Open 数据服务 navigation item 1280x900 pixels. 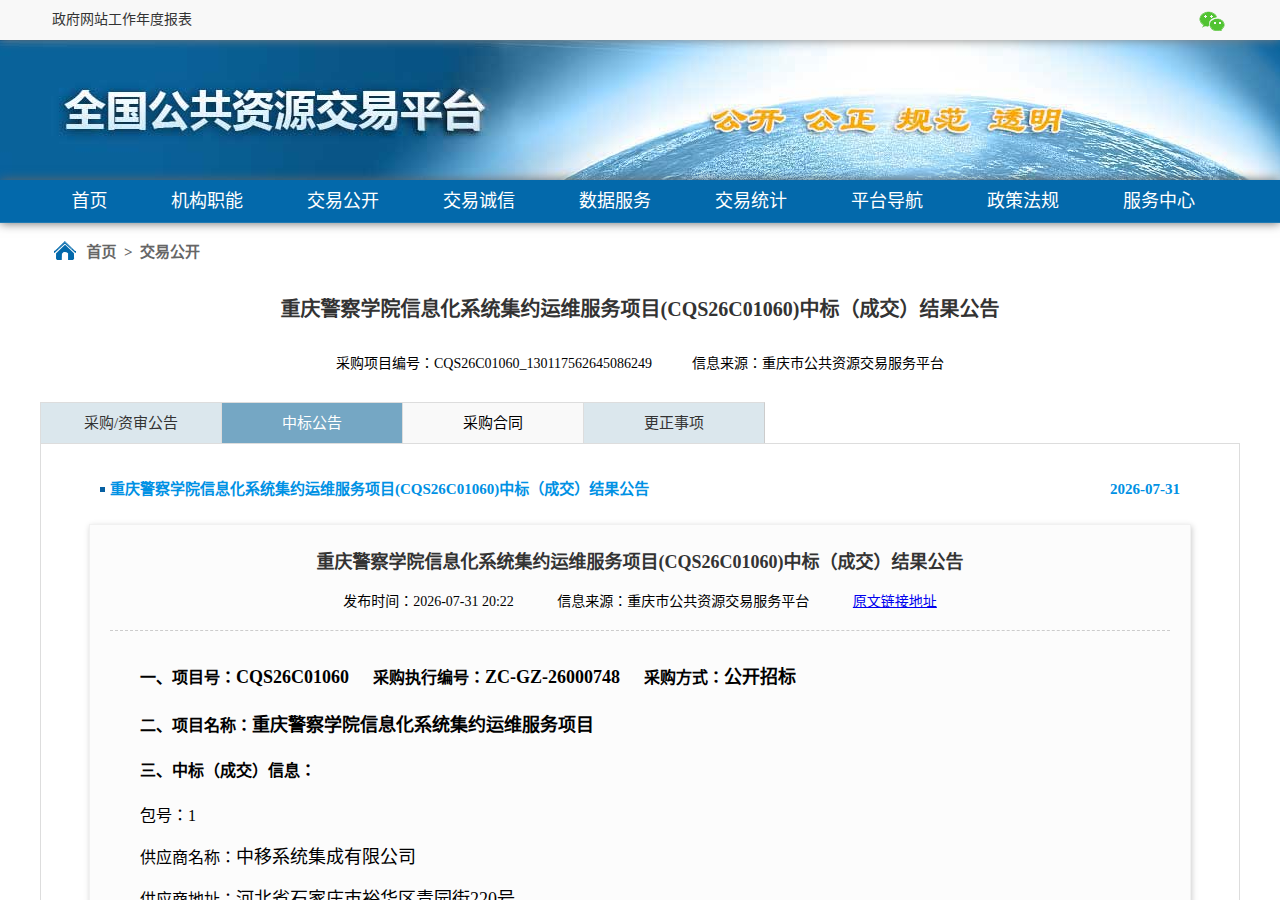coord(615,200)
